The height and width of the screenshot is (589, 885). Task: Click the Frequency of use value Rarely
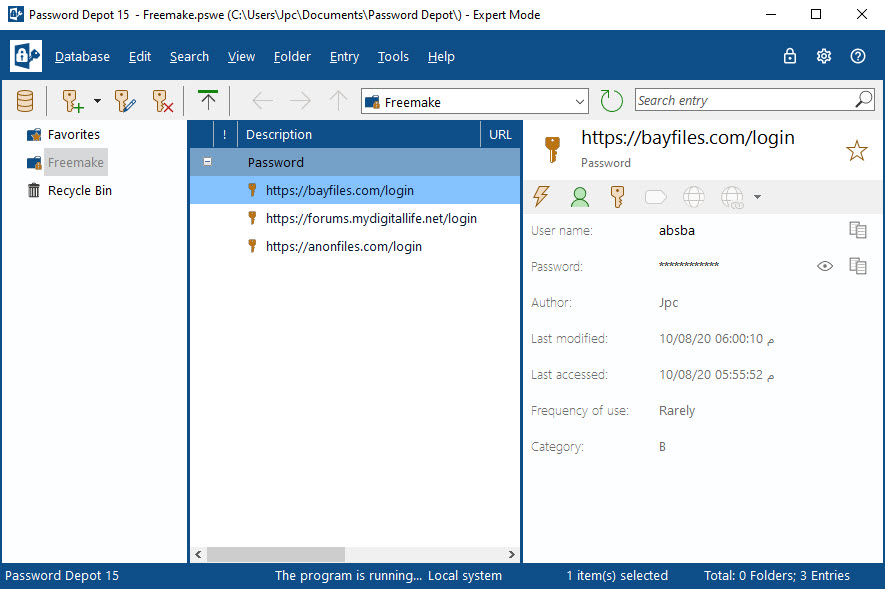click(677, 410)
